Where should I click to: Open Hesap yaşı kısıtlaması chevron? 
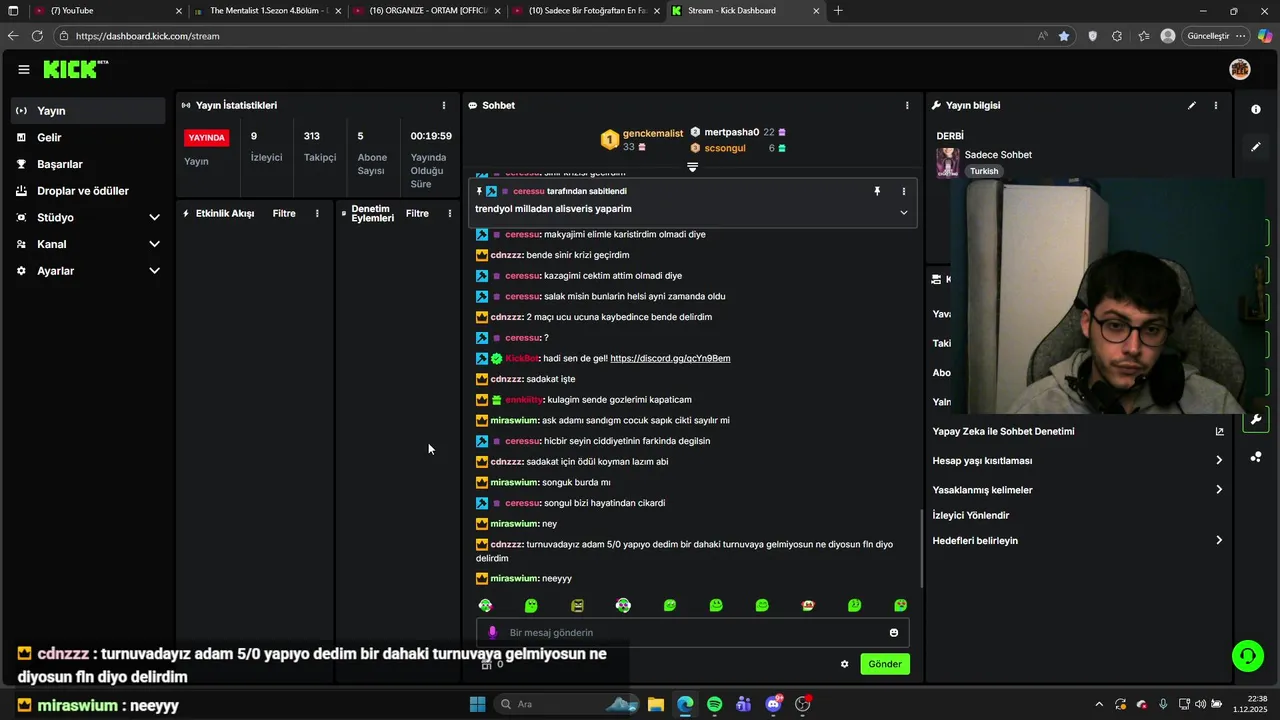1219,460
